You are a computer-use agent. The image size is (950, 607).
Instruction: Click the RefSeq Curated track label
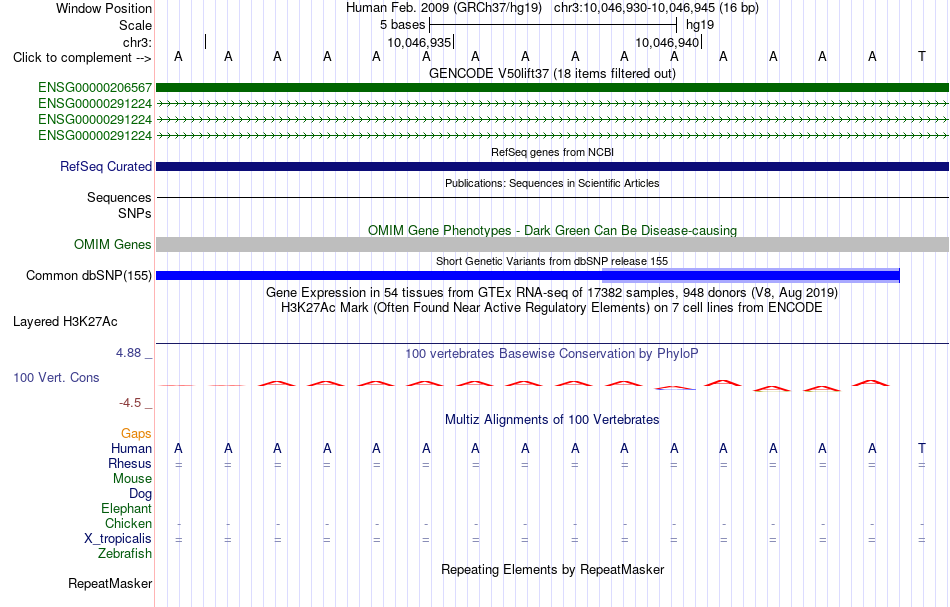[105, 167]
